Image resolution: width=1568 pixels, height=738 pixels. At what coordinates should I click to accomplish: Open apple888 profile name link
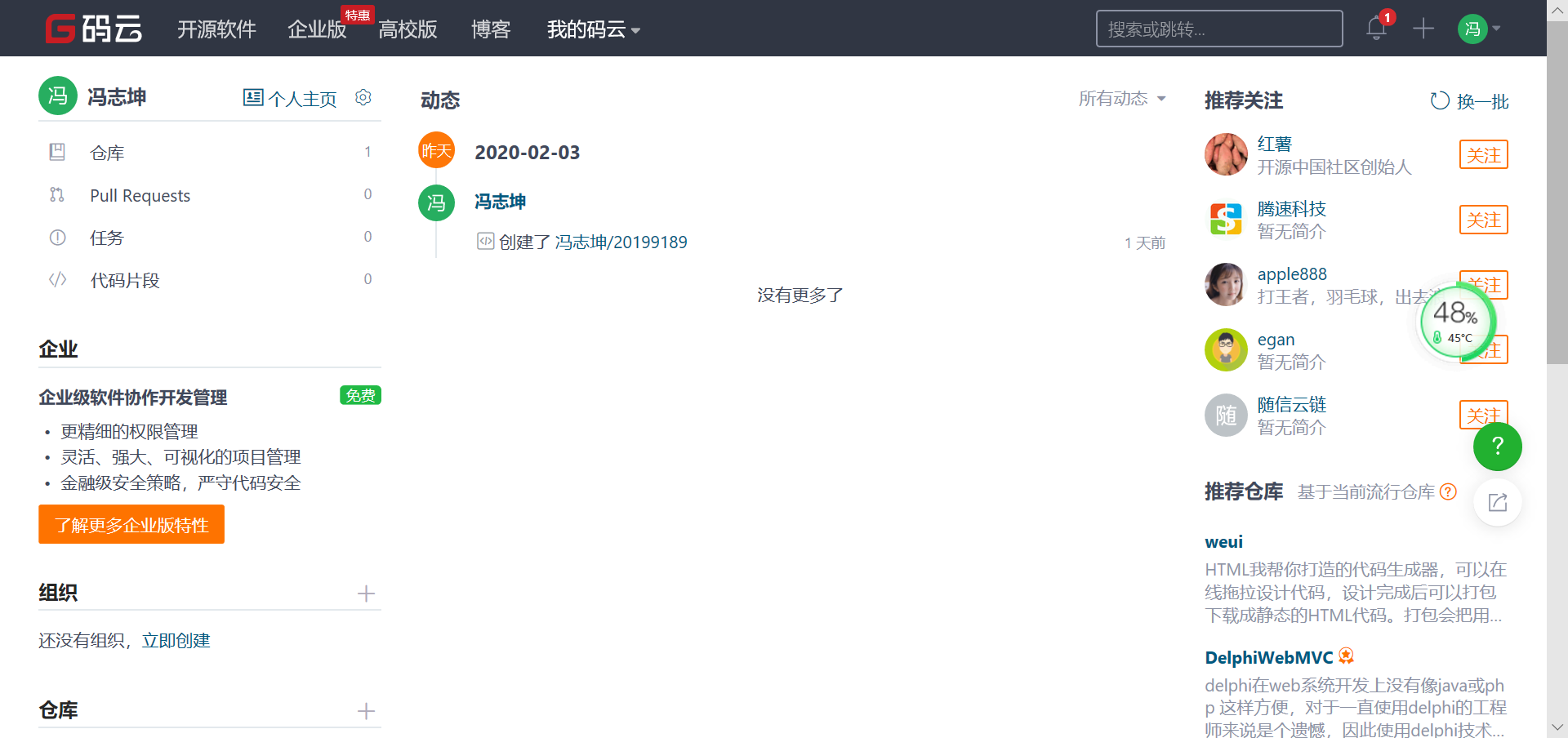point(1292,274)
